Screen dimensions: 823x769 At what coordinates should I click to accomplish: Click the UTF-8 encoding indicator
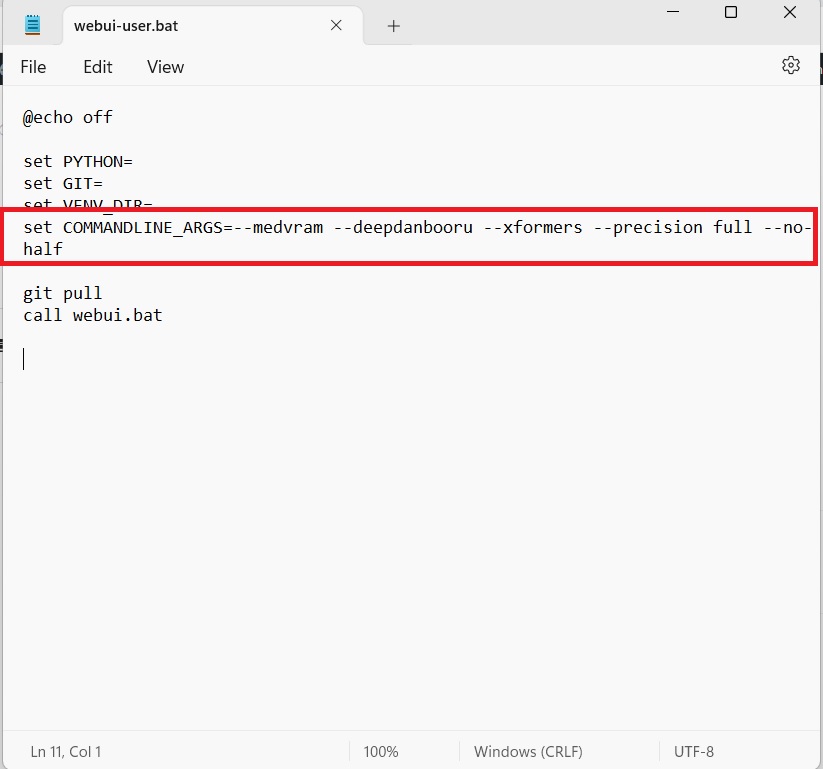coord(694,751)
